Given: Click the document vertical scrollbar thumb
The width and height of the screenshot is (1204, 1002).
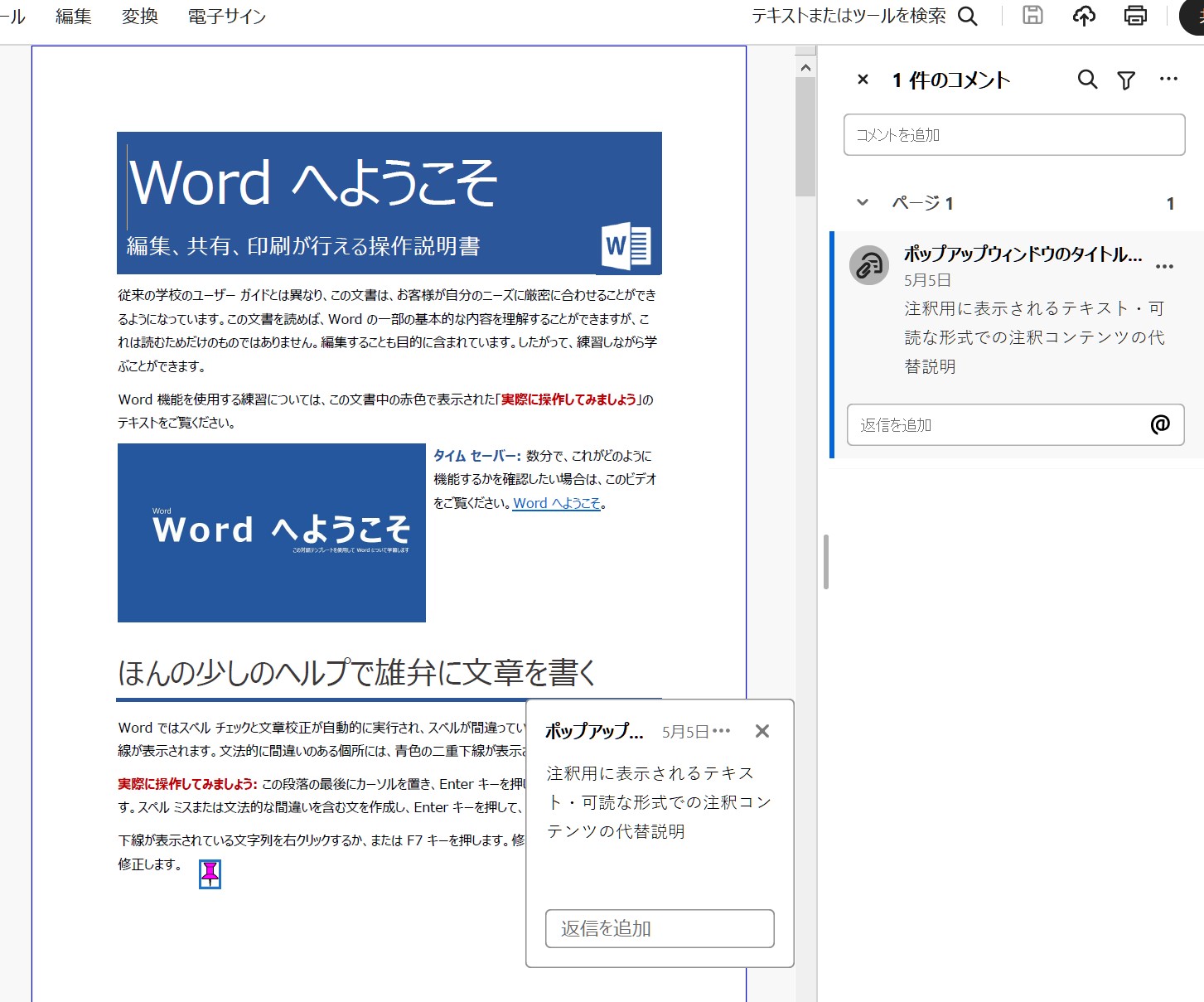Looking at the screenshot, I should coord(805,138).
